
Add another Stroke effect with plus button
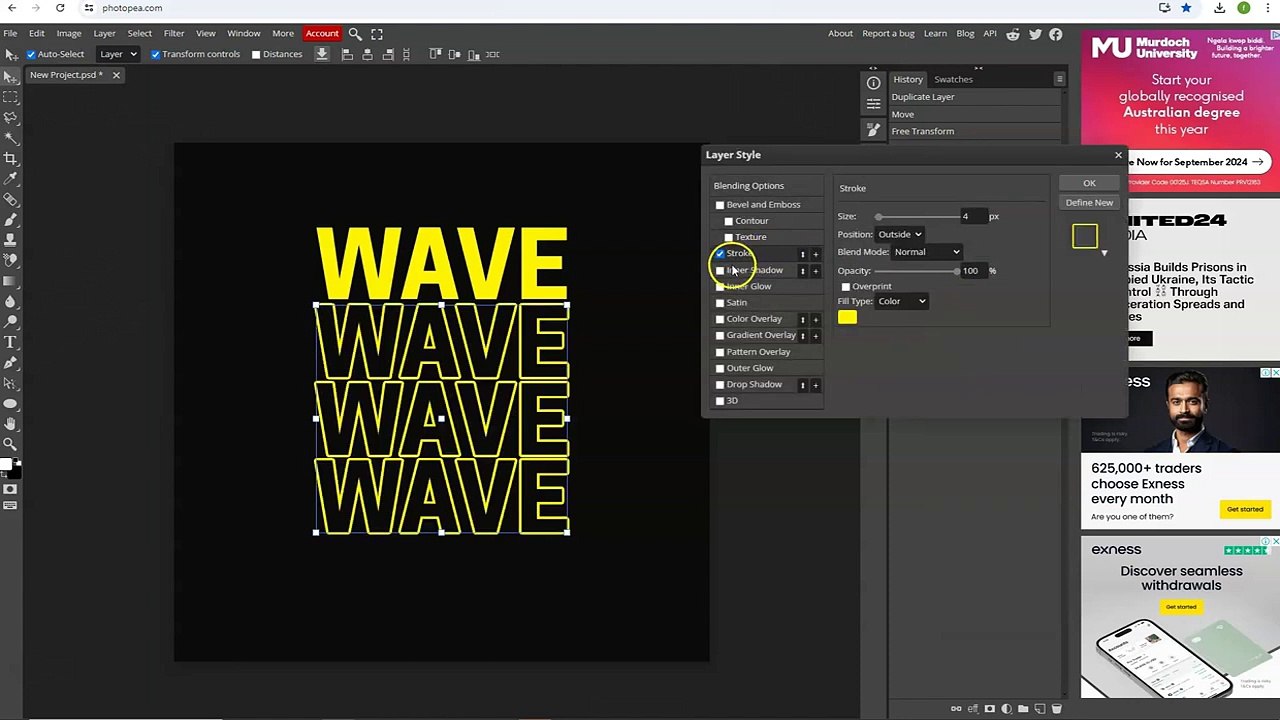[815, 254]
